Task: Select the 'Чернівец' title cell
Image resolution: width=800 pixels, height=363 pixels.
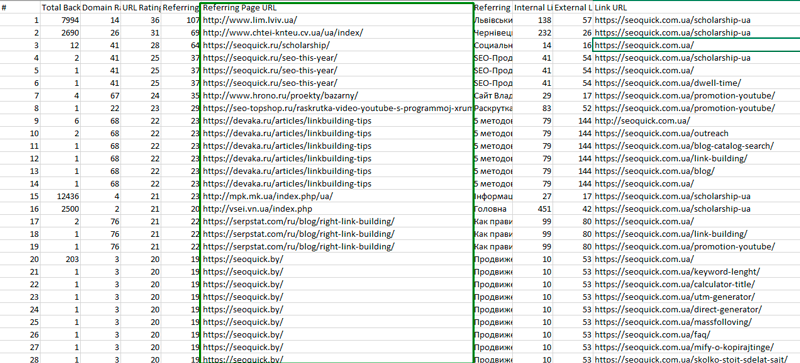Action: (x=493, y=33)
